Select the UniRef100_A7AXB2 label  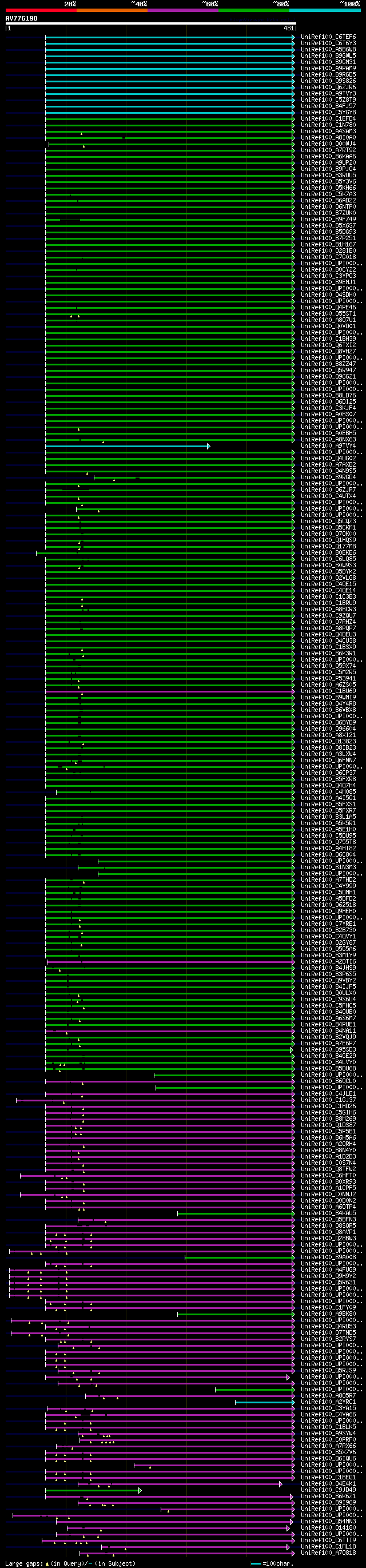coord(328,465)
